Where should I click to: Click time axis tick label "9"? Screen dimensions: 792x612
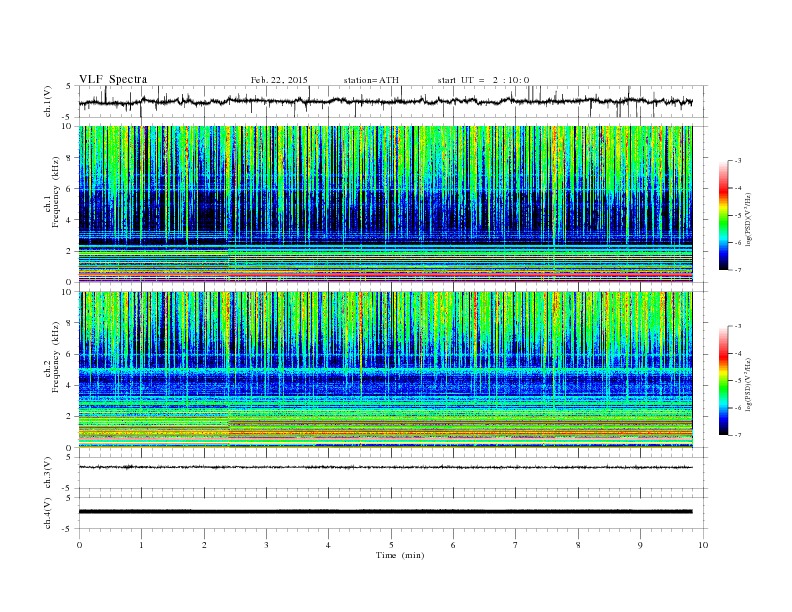click(640, 545)
